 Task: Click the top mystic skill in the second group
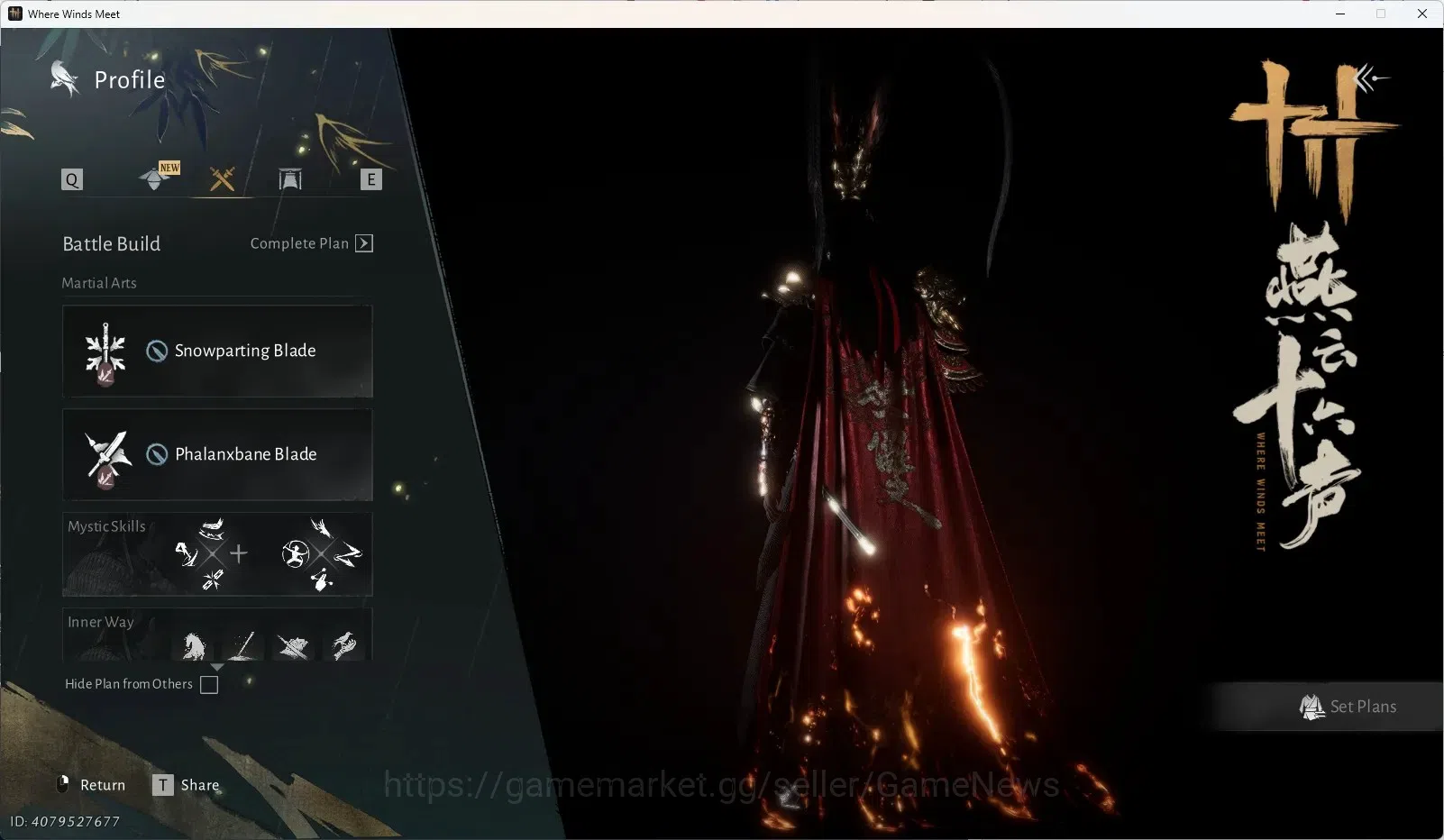click(x=321, y=527)
